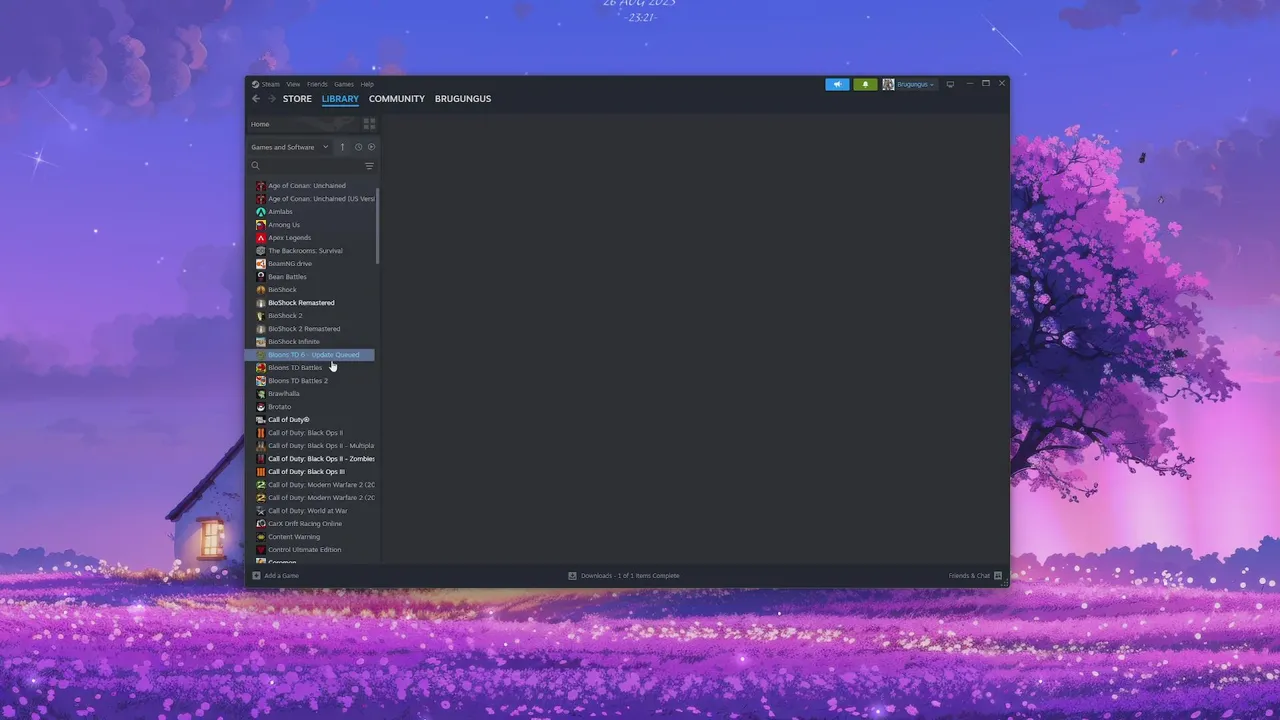Click the Bloons TD Battles 2 icon
The height and width of the screenshot is (720, 1280).
pos(261,381)
